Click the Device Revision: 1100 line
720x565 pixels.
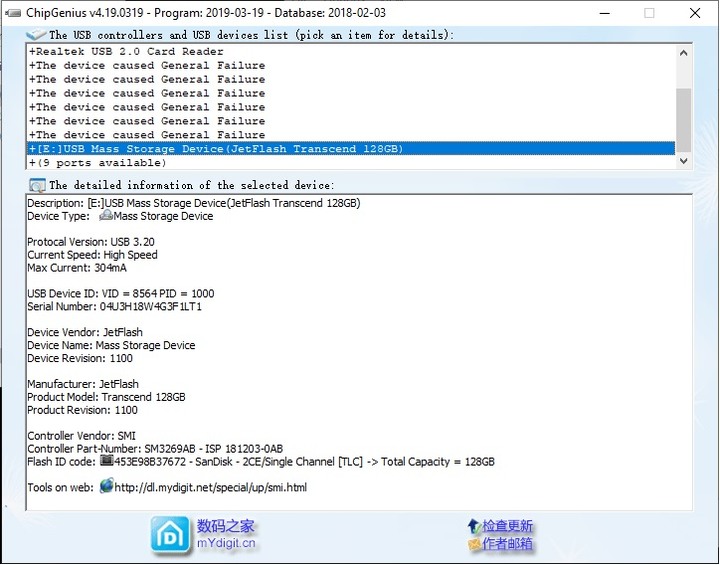click(x=80, y=358)
